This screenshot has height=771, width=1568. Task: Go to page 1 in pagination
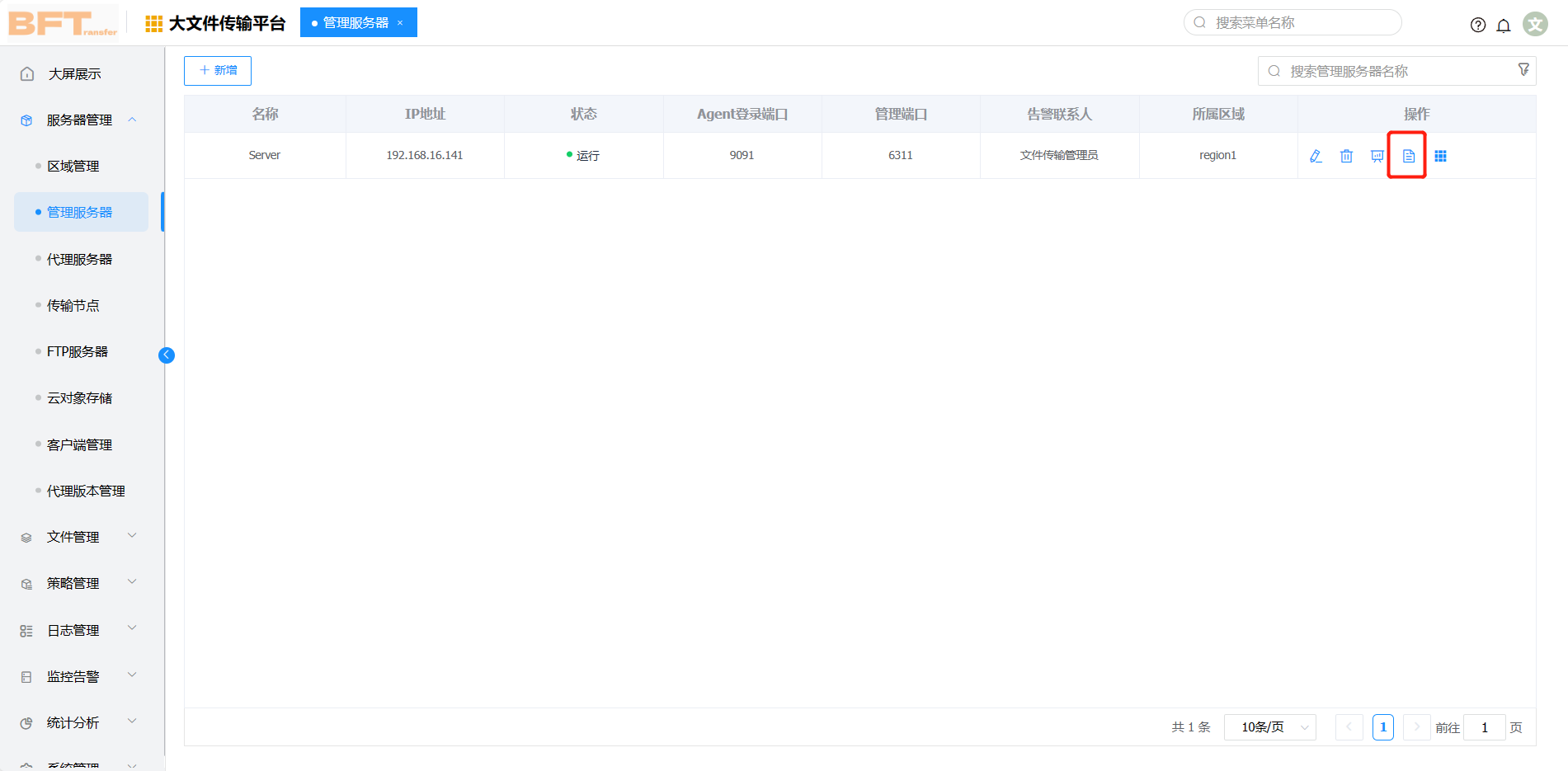pyautogui.click(x=1382, y=727)
